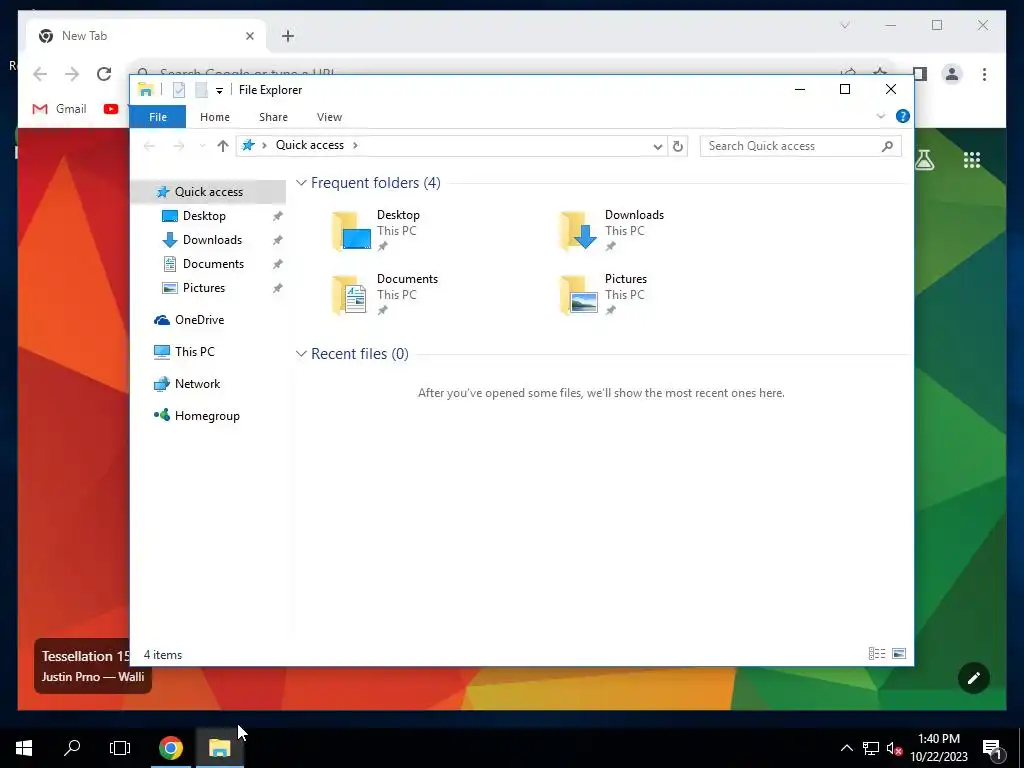Viewport: 1024px width, 768px height.
Task: Select the Pictures folder icon in Frequent folders
Action: (x=579, y=295)
